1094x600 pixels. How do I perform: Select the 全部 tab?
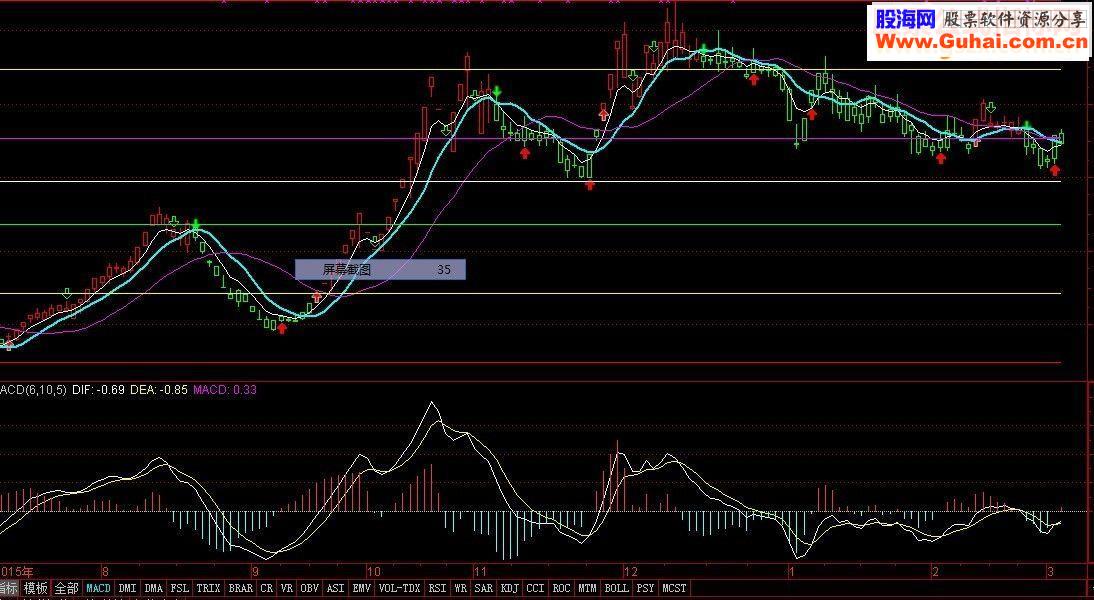[x=66, y=588]
